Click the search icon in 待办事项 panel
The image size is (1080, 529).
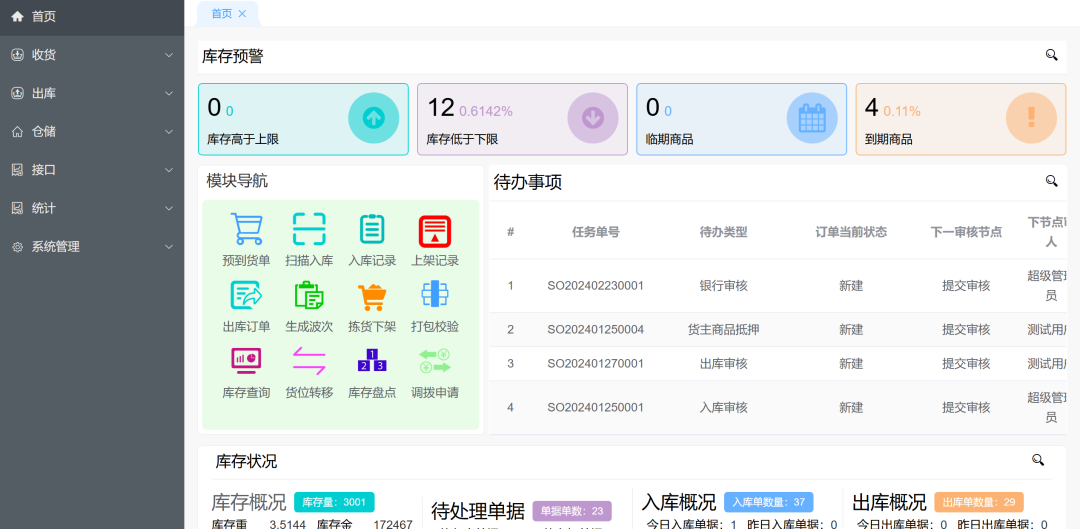(1051, 181)
